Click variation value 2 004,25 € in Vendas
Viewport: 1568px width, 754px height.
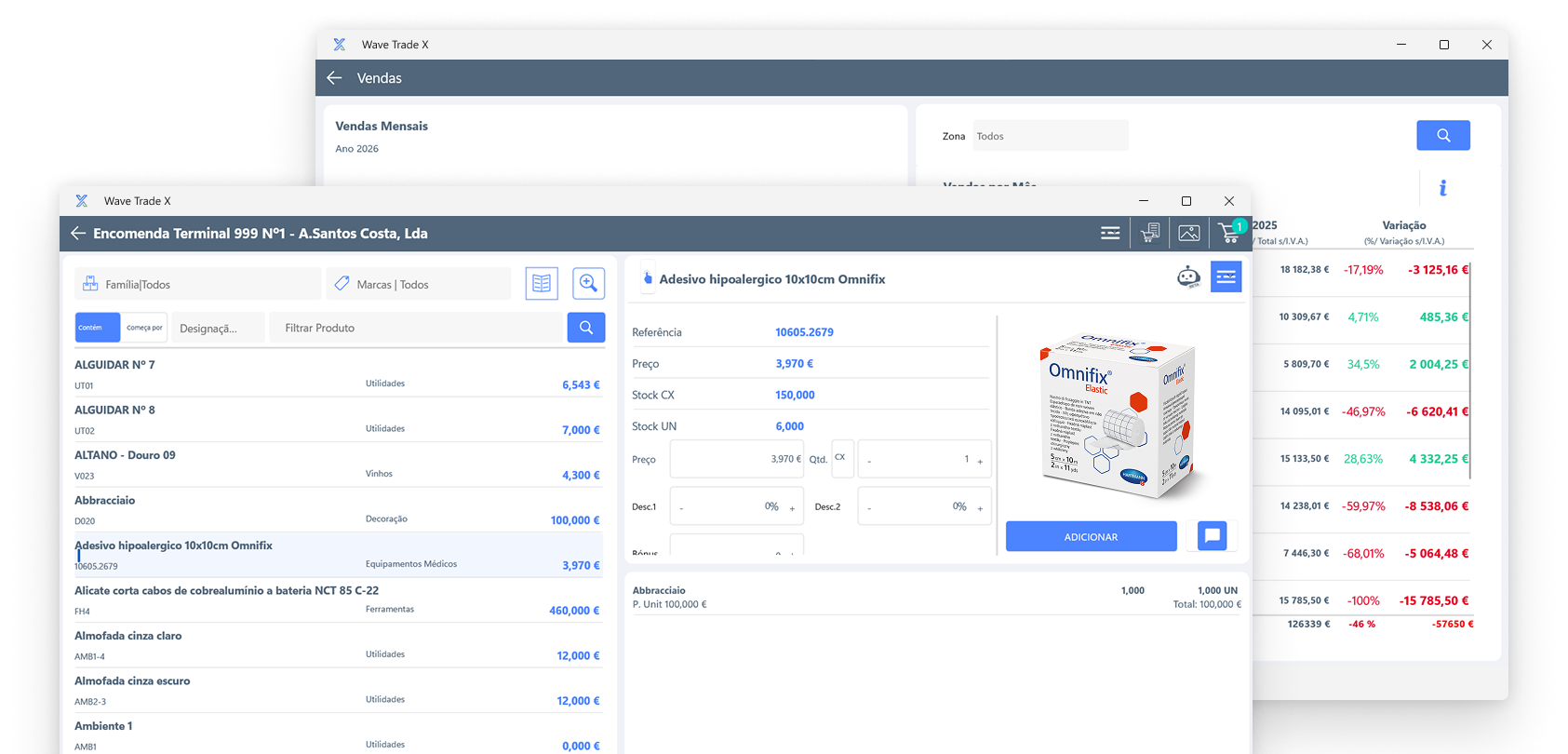1439,365
